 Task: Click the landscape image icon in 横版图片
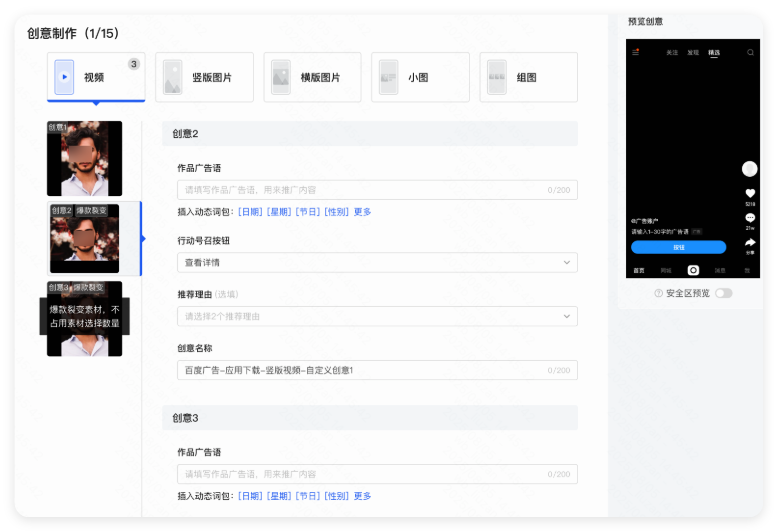(280, 77)
